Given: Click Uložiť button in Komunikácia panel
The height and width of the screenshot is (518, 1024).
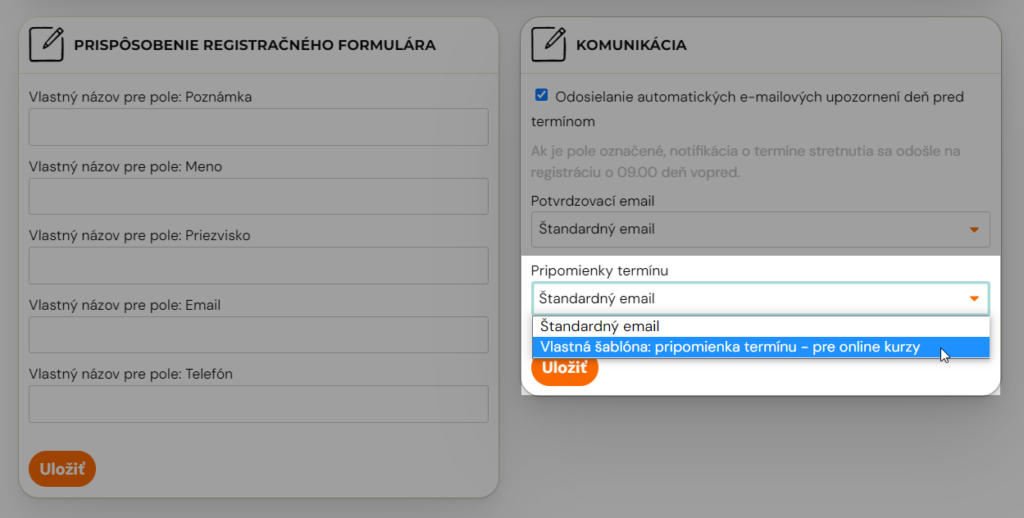Looking at the screenshot, I should tap(564, 368).
